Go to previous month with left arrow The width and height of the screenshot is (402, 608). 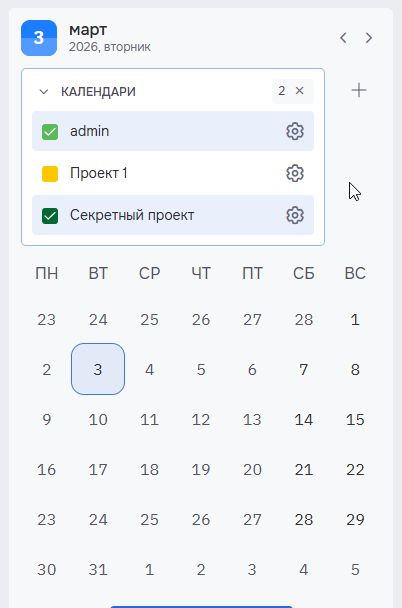343,38
